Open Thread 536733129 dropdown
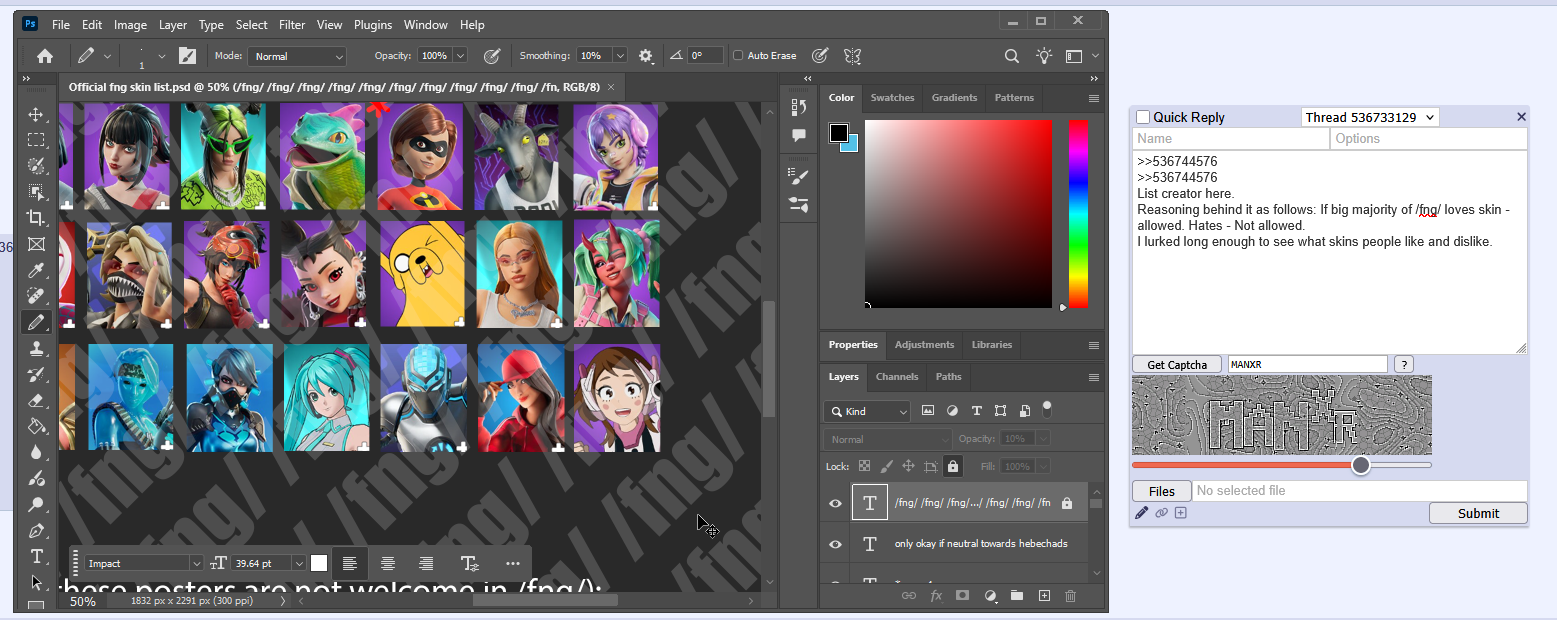This screenshot has height=620, width=1557. click(x=1370, y=118)
